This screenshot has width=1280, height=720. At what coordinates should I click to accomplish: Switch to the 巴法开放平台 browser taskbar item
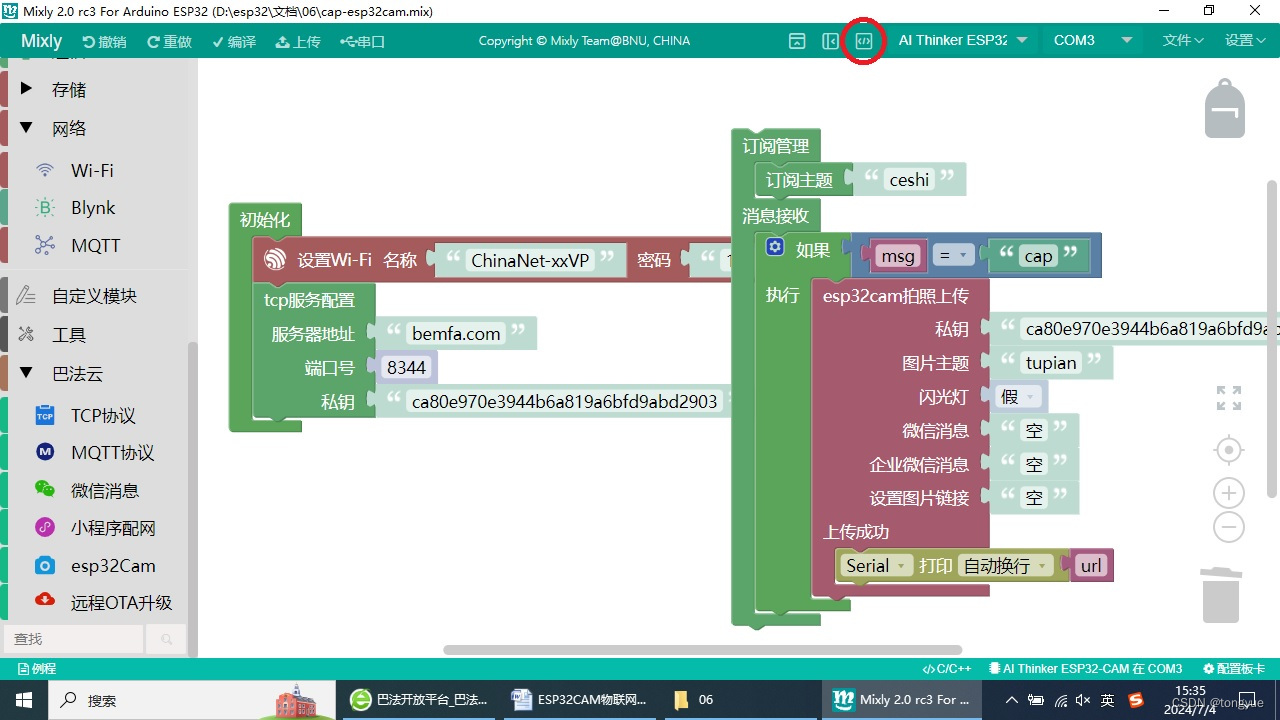[419, 700]
